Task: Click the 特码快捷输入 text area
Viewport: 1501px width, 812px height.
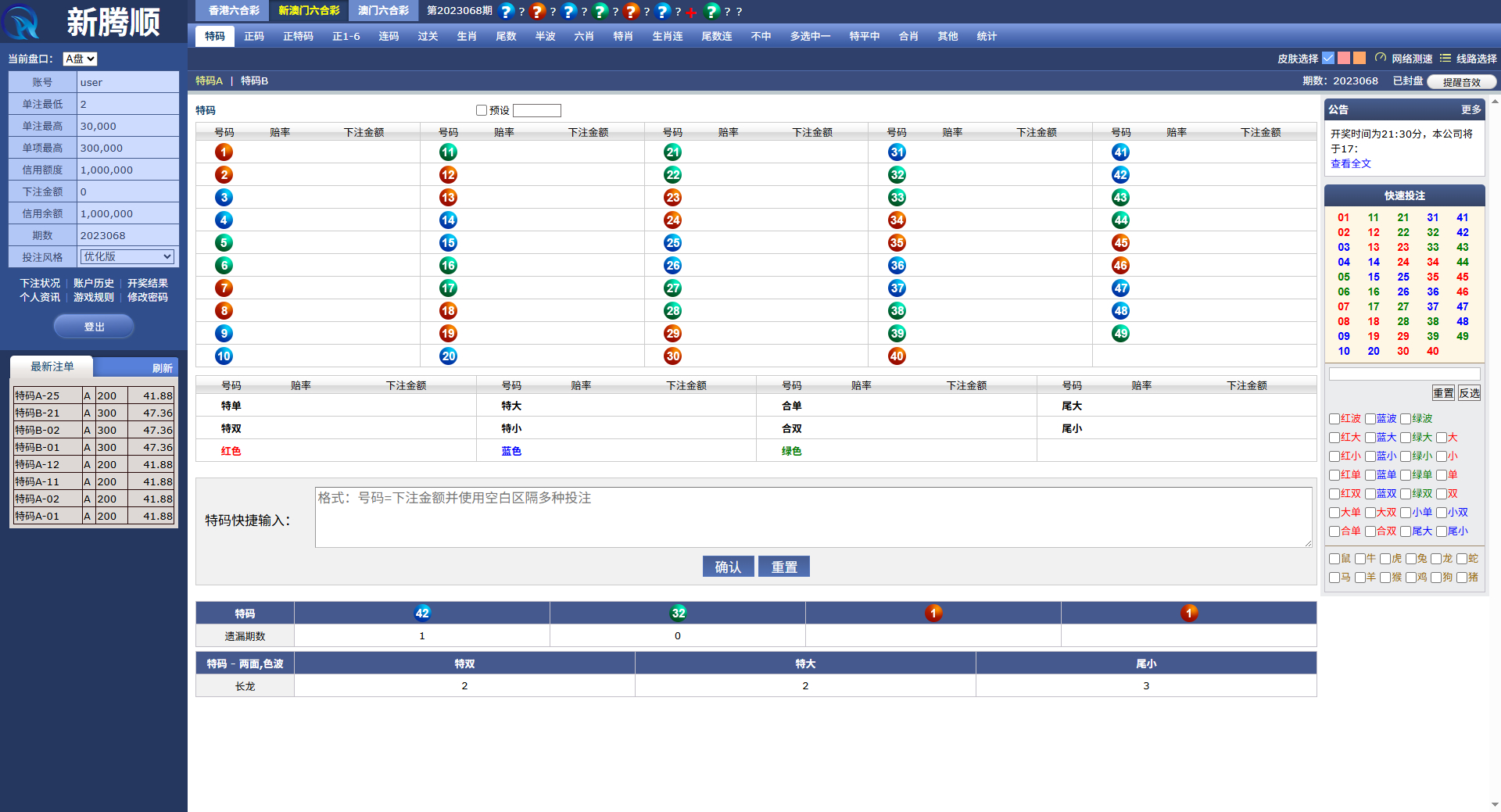Action: click(x=813, y=517)
